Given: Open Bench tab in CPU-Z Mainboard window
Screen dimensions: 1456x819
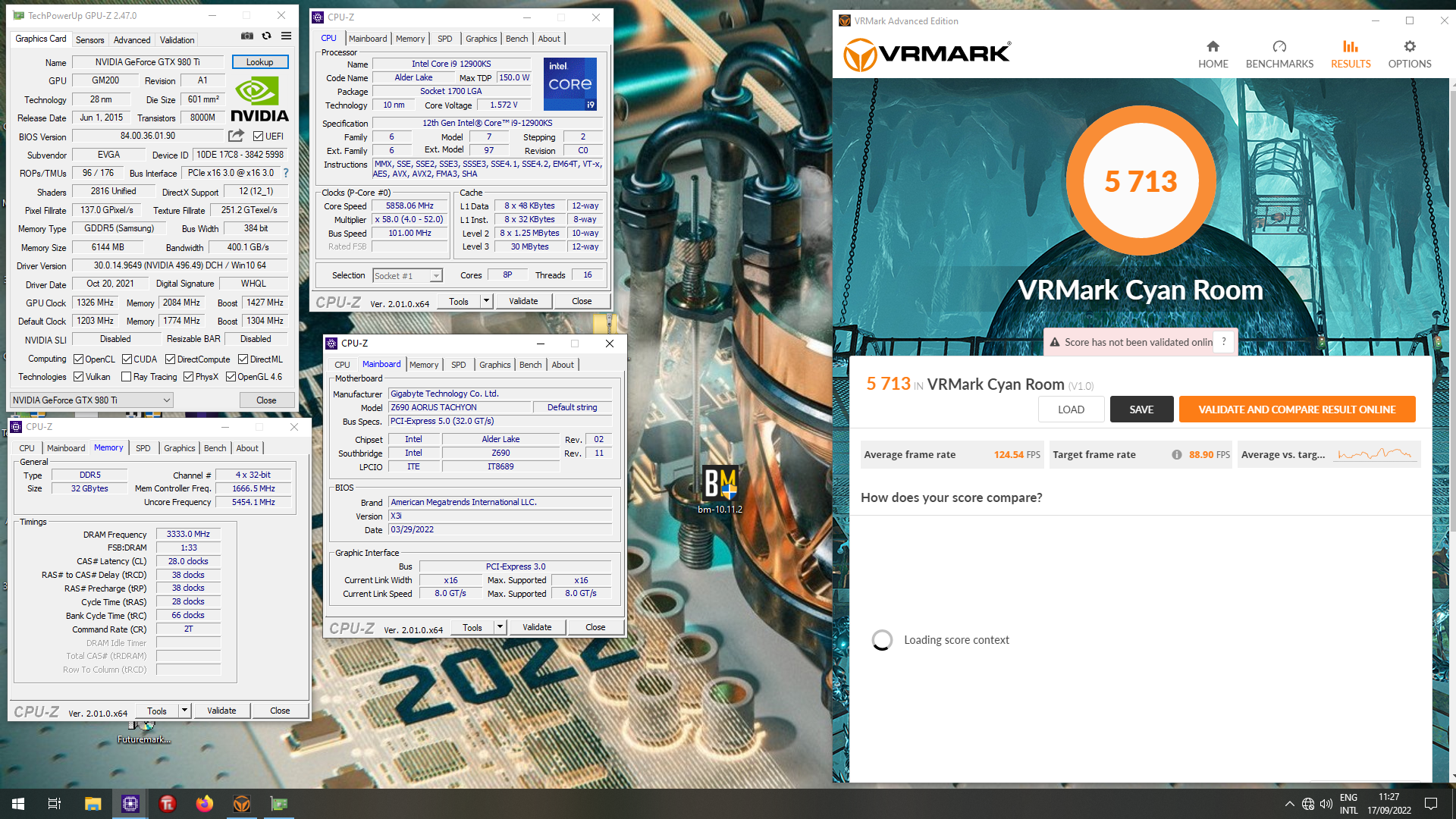Looking at the screenshot, I should [x=530, y=365].
